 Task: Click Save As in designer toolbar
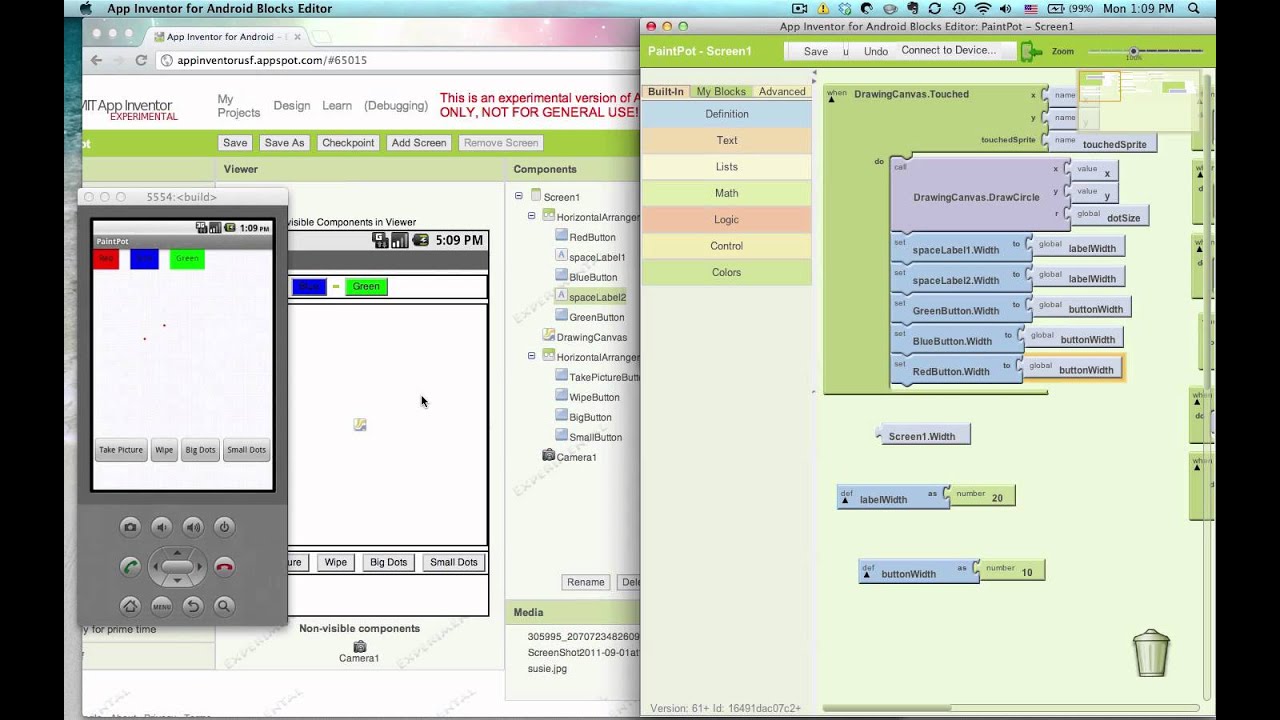(284, 142)
